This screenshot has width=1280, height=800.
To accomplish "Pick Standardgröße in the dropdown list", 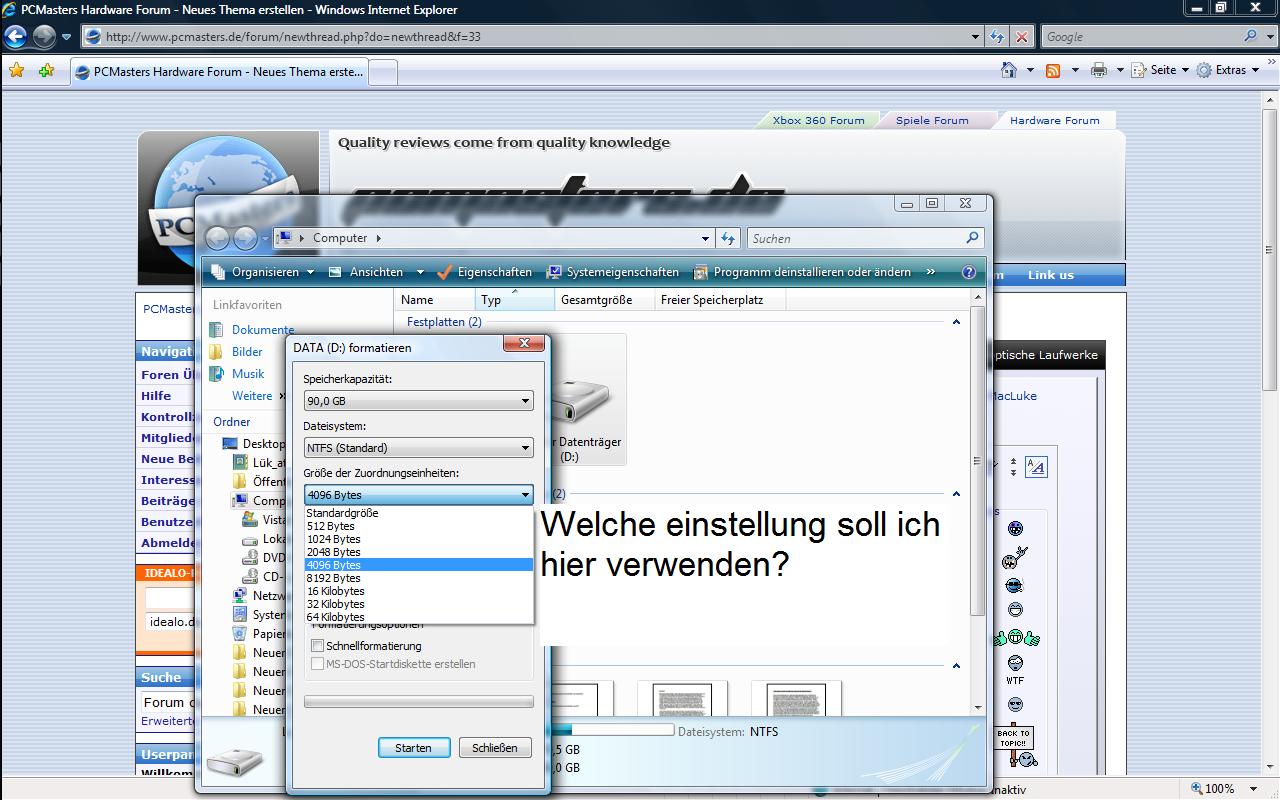I will click(x=342, y=513).
